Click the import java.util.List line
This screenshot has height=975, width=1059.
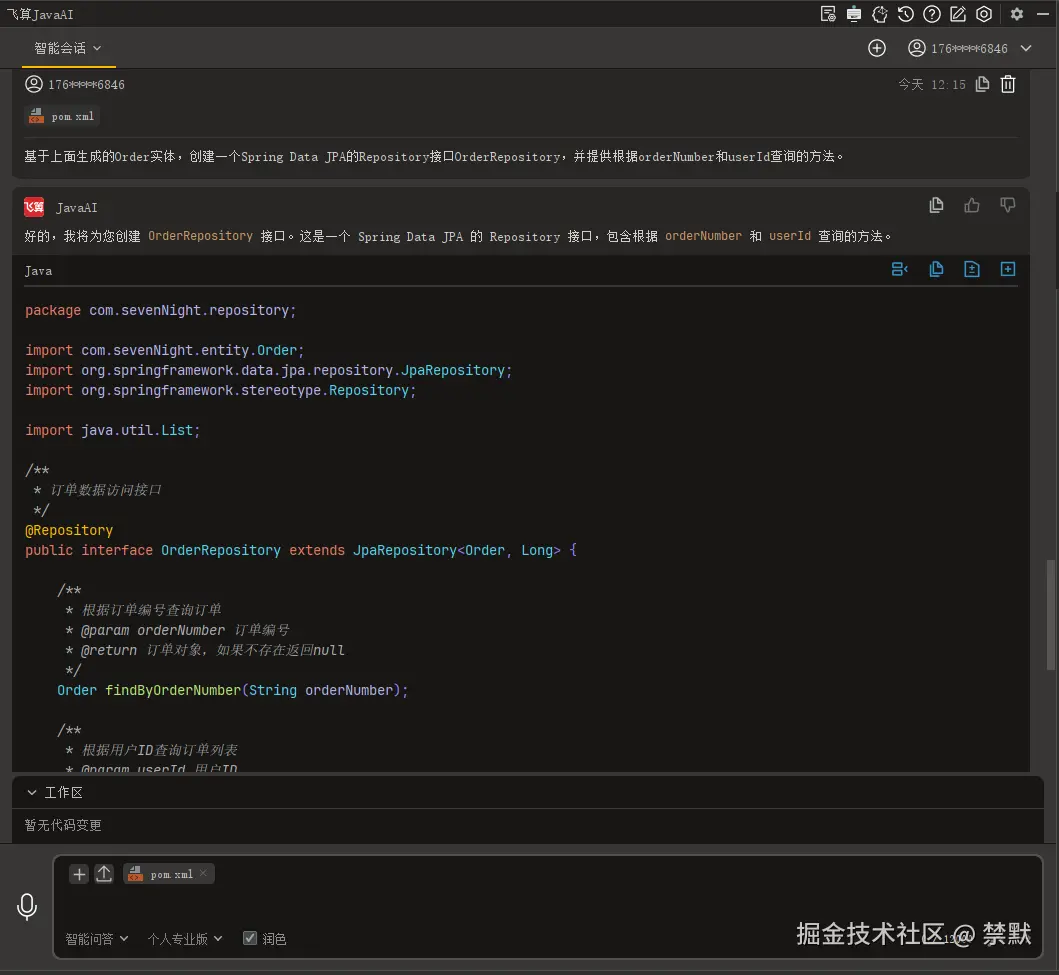click(x=113, y=431)
